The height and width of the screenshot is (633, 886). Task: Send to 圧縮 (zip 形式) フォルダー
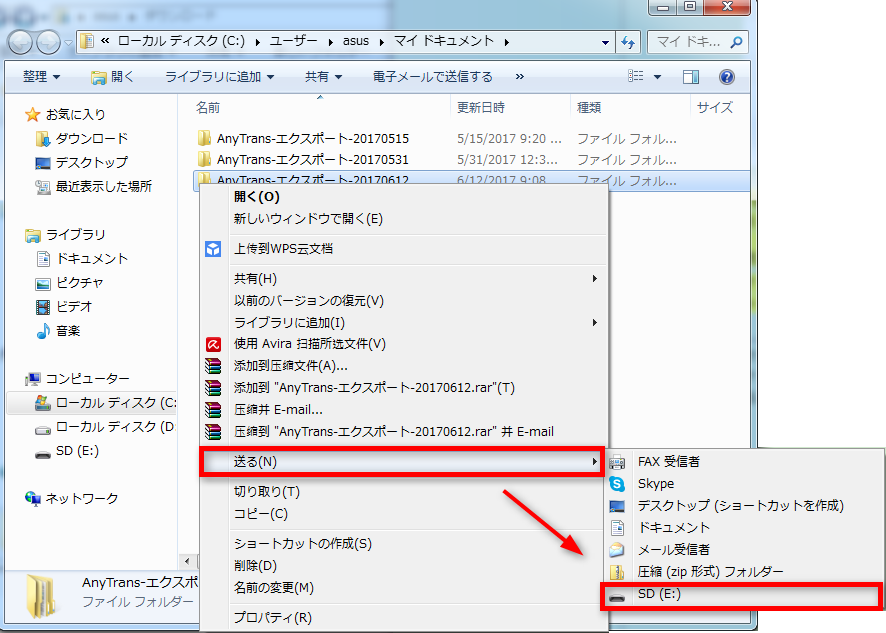point(711,572)
